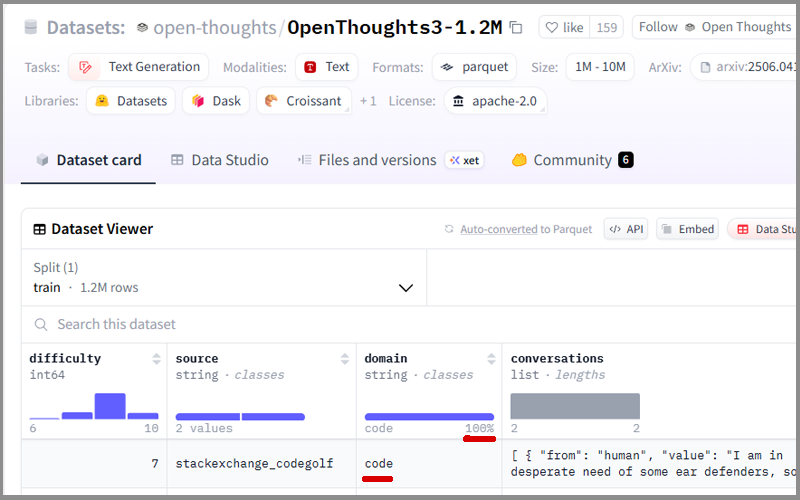800x500 pixels.
Task: Switch to the Data Studio tab
Action: tap(219, 160)
